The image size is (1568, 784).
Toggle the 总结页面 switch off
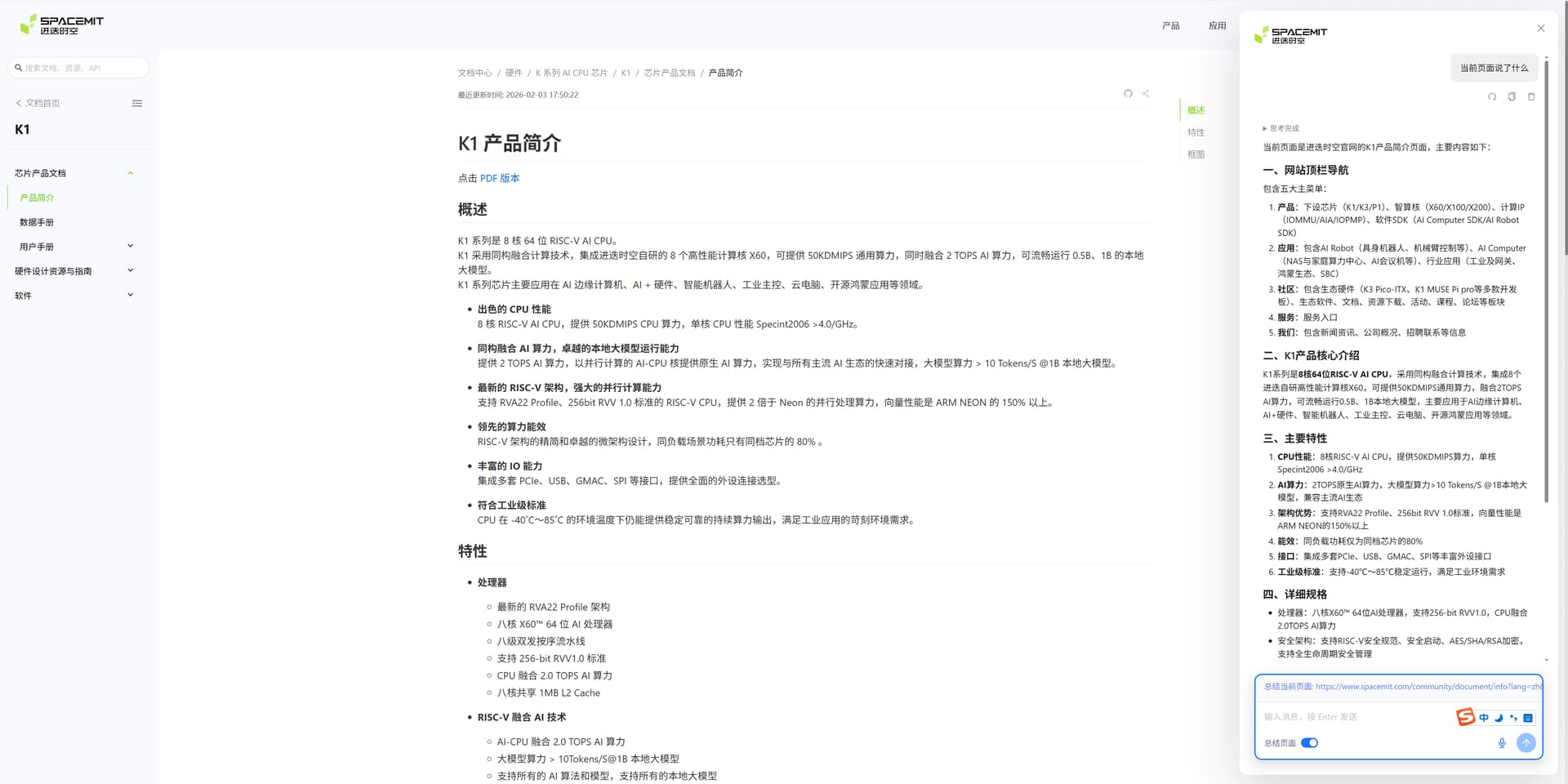(1309, 743)
